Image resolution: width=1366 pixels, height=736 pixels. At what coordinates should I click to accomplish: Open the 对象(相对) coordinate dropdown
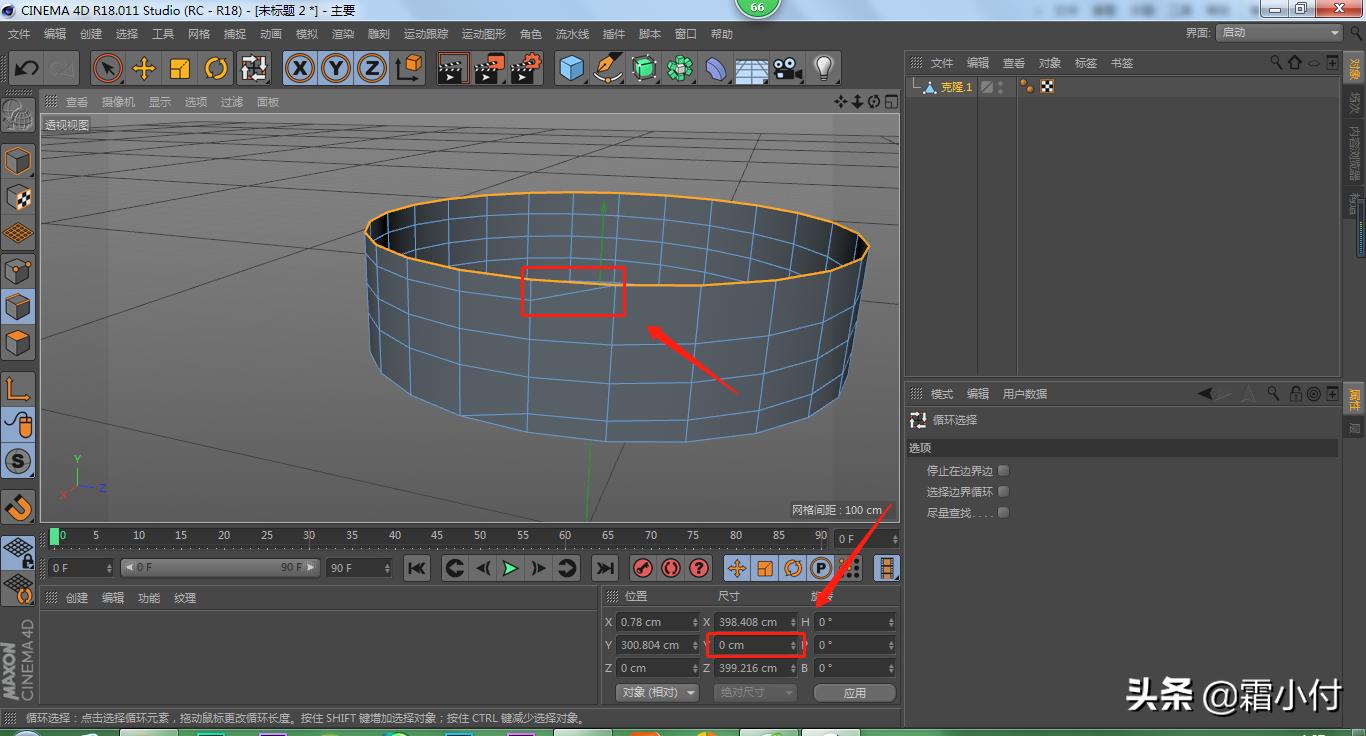coord(657,693)
